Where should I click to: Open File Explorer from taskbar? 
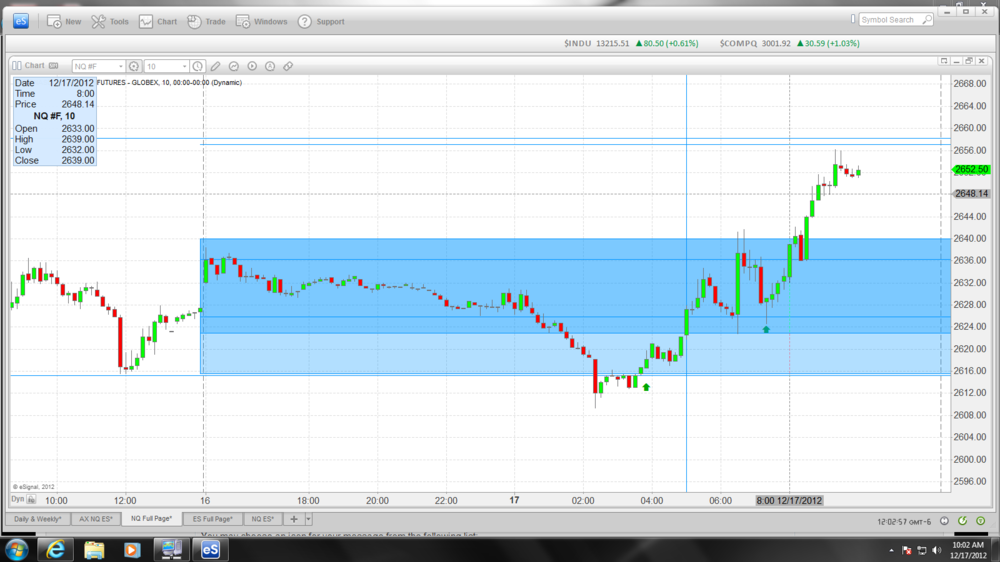coord(94,549)
